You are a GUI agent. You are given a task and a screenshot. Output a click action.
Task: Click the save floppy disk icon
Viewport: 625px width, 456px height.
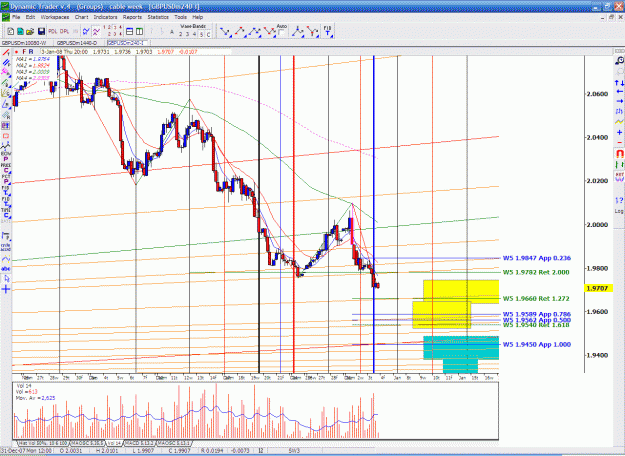[x=41, y=31]
